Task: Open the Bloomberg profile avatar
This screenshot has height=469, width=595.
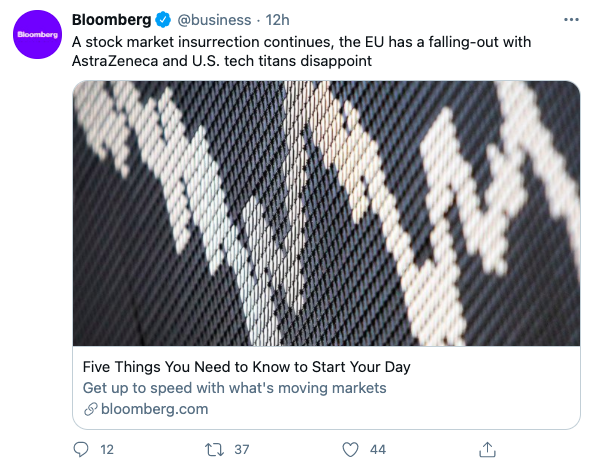Action: 37,35
